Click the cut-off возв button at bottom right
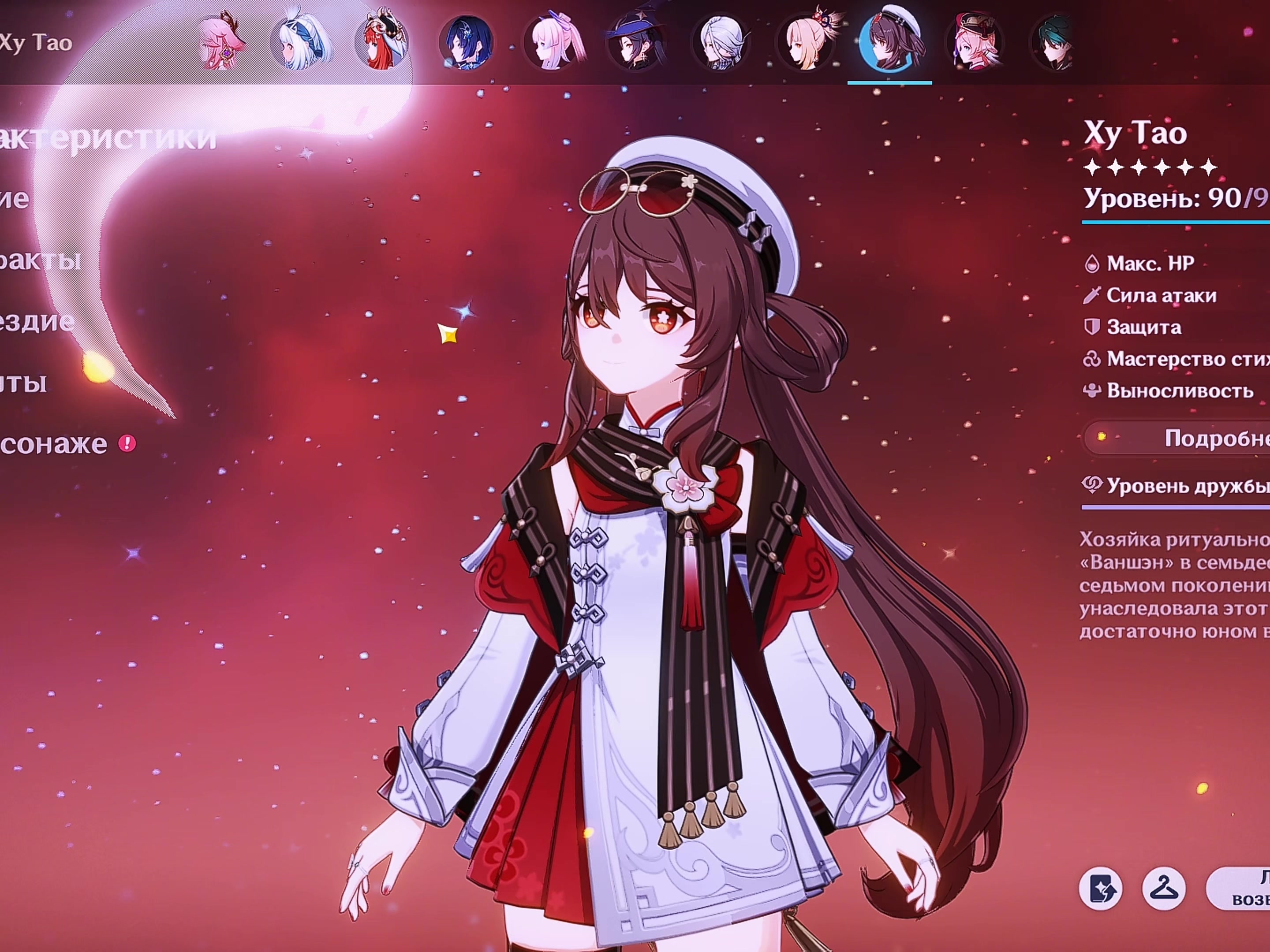 1238,889
